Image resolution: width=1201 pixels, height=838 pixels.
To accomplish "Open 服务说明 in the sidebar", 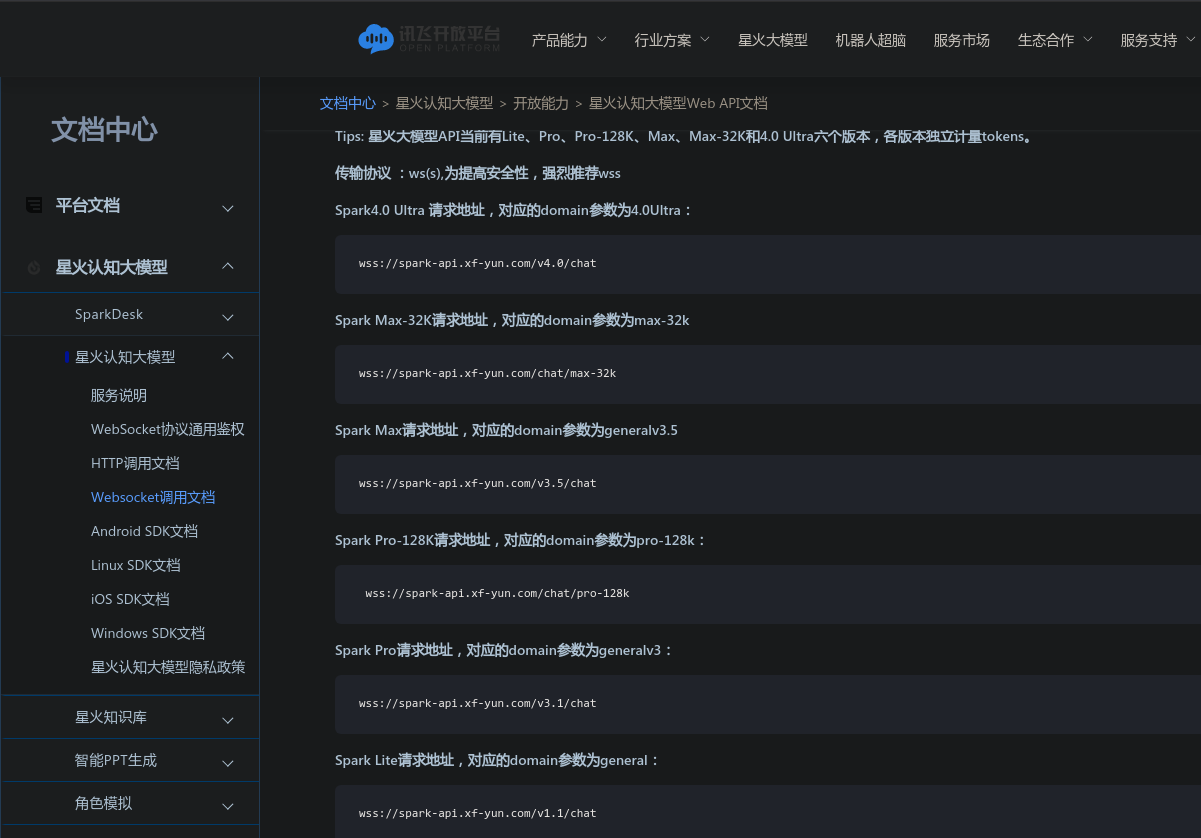I will click(x=119, y=395).
